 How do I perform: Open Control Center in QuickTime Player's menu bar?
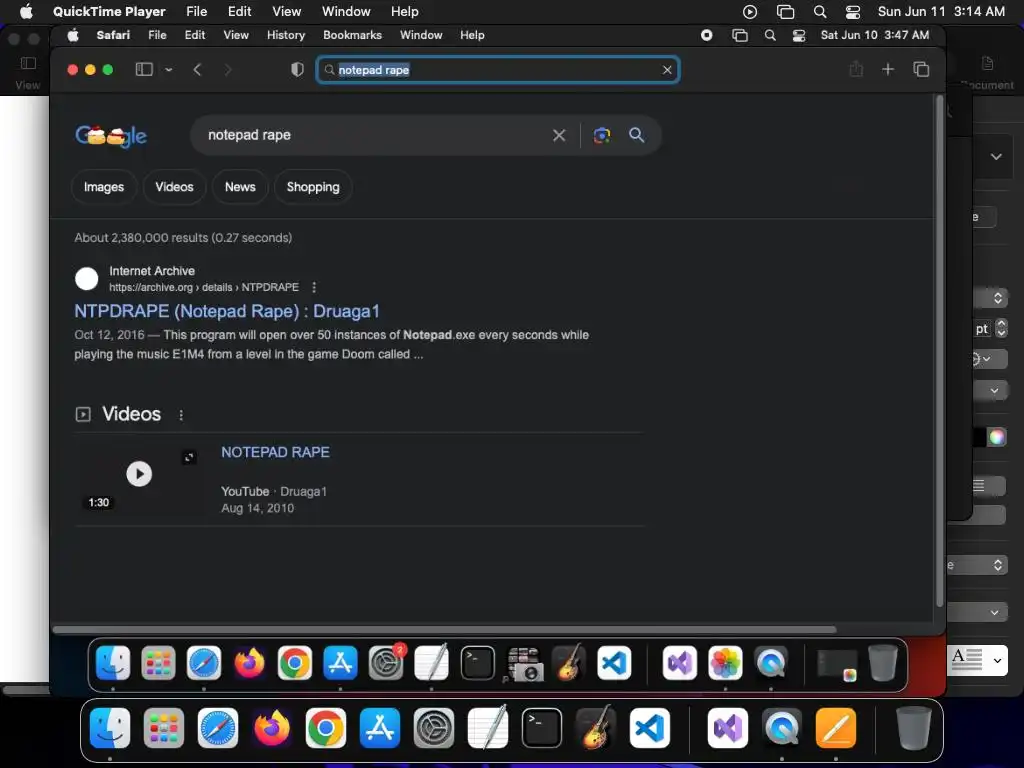coord(852,12)
